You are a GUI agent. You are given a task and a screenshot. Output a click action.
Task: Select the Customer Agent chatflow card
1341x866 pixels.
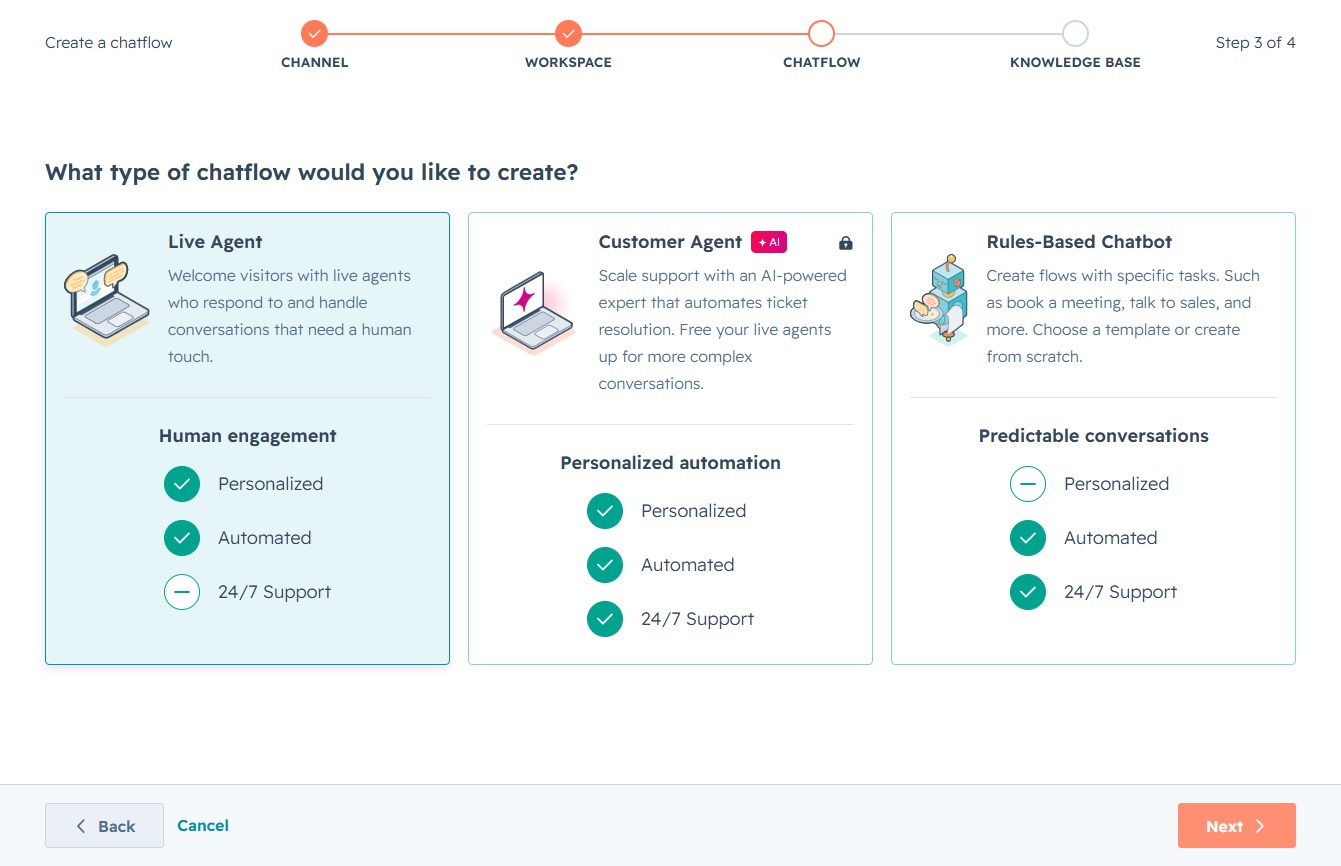click(x=670, y=438)
